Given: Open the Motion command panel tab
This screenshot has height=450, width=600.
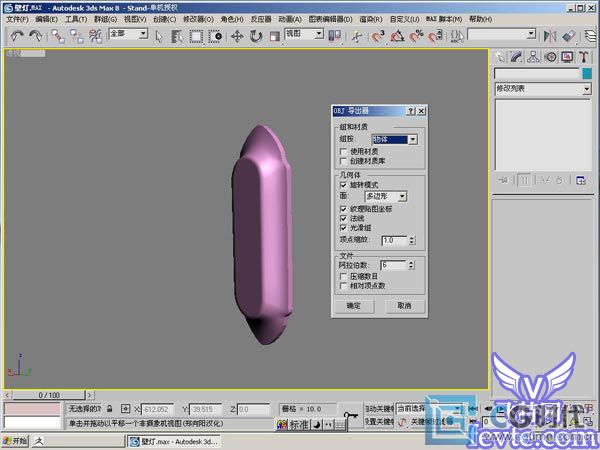Looking at the screenshot, I should 550,57.
